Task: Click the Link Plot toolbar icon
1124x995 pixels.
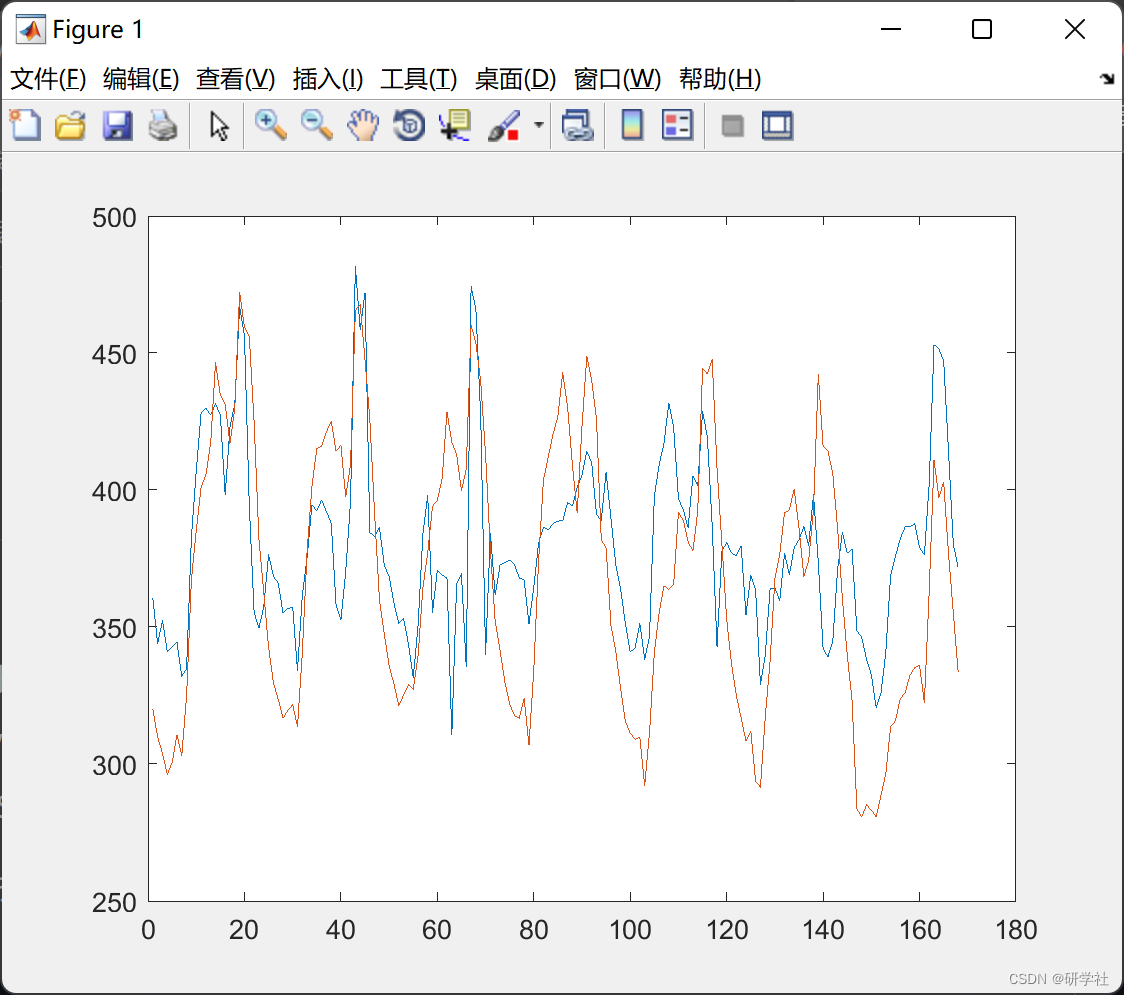Action: point(578,125)
